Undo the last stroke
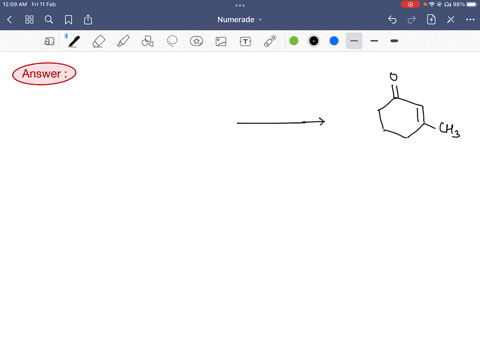 392,20
